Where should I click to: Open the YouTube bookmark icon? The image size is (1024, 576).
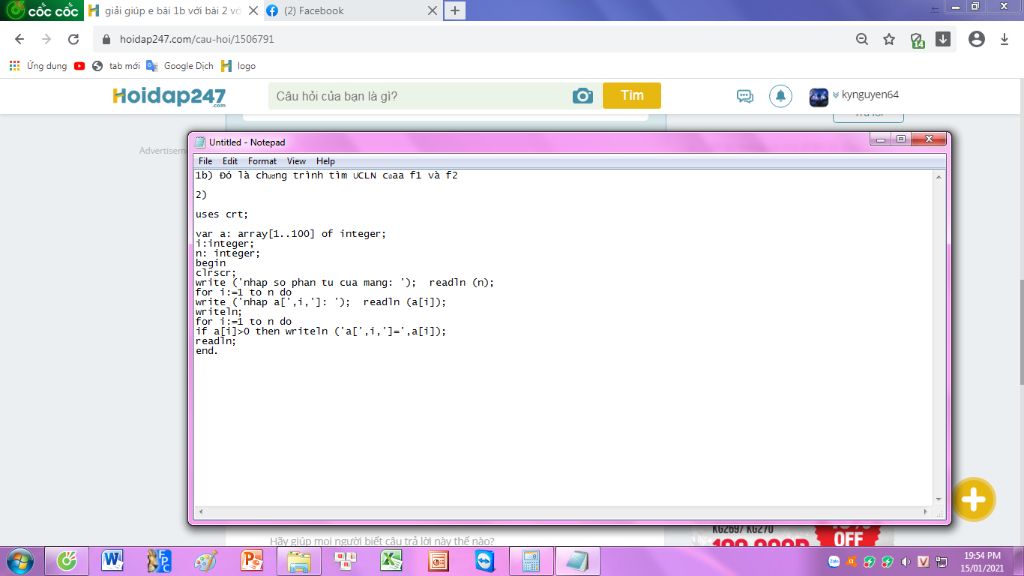(x=80, y=66)
